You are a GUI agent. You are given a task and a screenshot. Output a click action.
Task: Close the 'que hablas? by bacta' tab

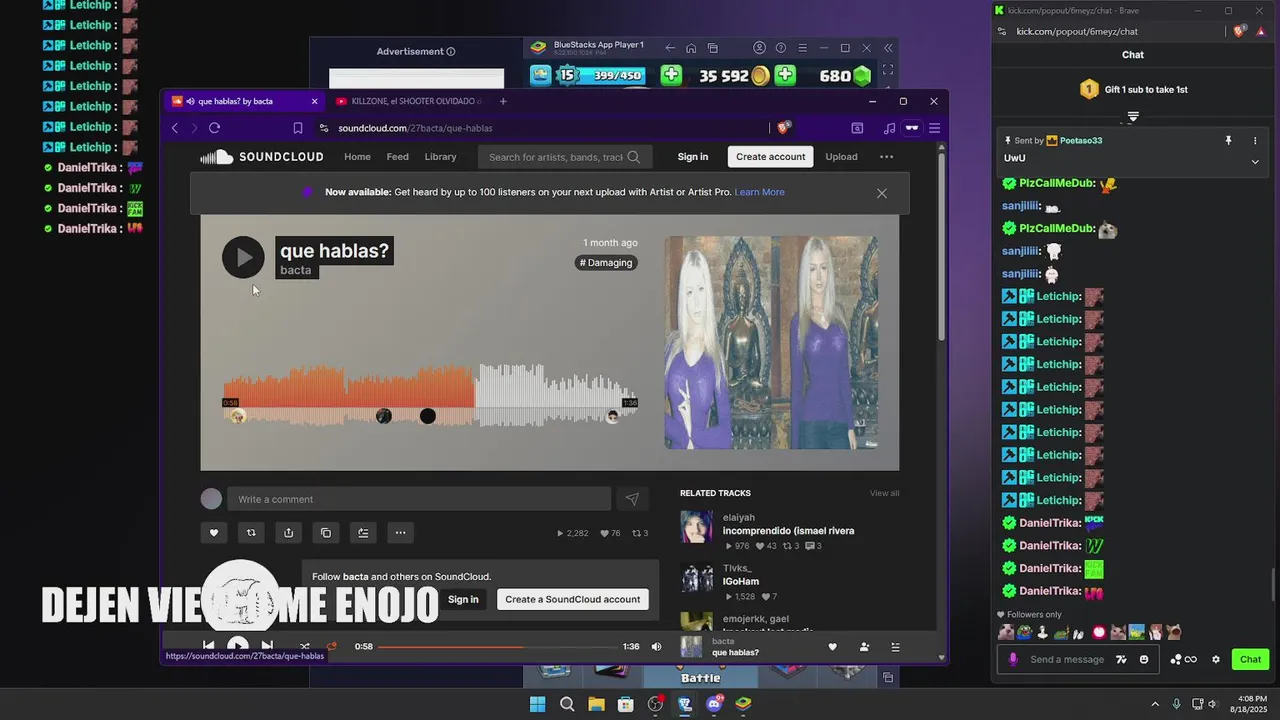(x=314, y=101)
